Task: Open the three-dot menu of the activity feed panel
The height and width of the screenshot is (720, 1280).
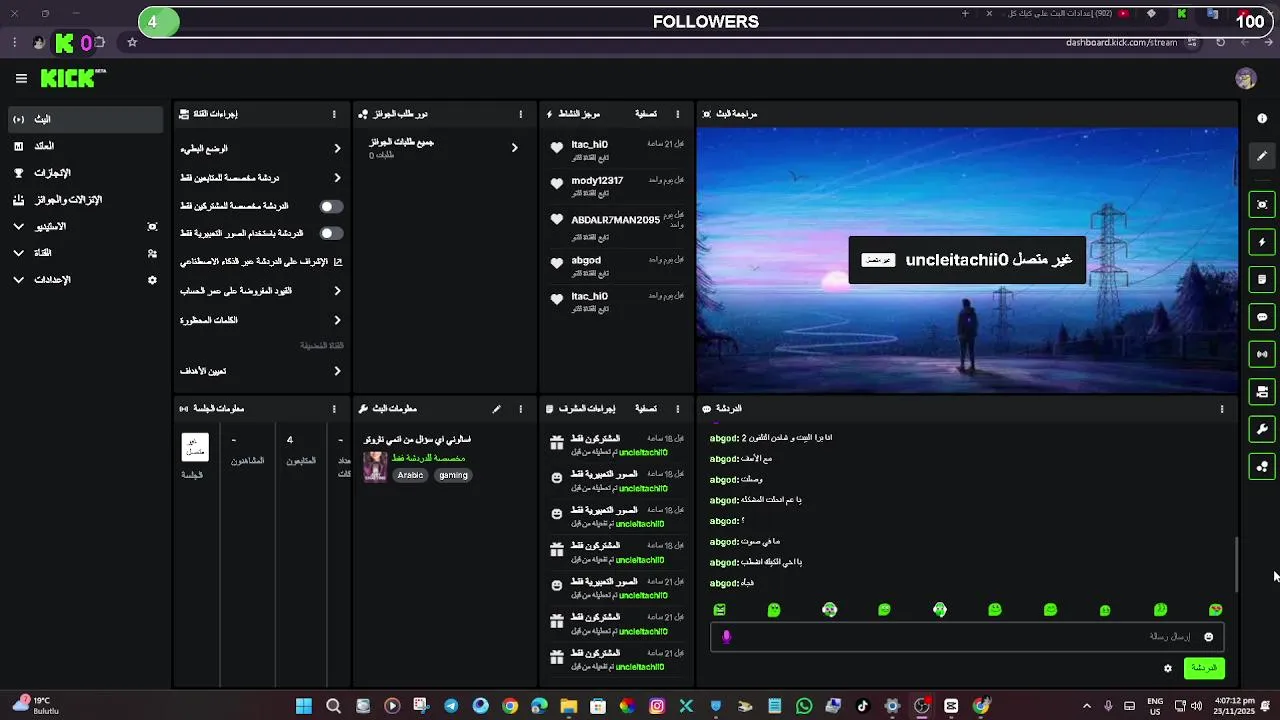Action: click(x=677, y=114)
